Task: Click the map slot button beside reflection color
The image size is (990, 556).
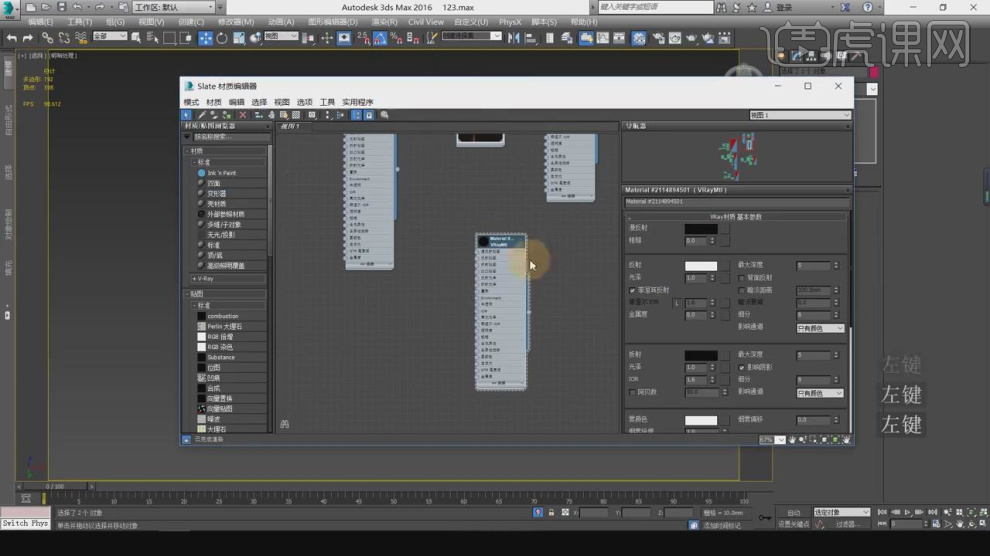Action: (725, 266)
